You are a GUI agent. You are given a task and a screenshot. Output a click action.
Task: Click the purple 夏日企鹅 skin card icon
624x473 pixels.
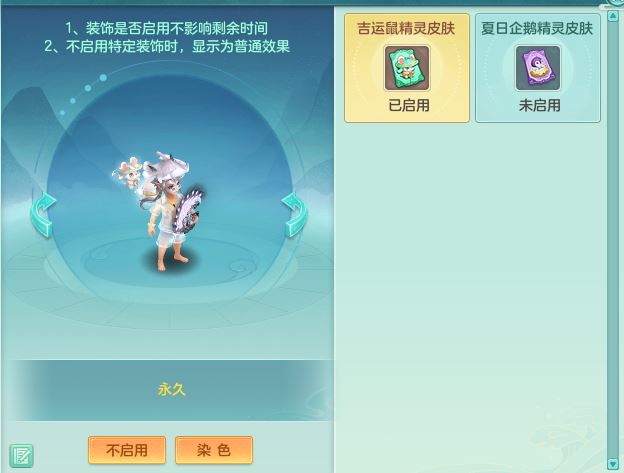(x=538, y=68)
